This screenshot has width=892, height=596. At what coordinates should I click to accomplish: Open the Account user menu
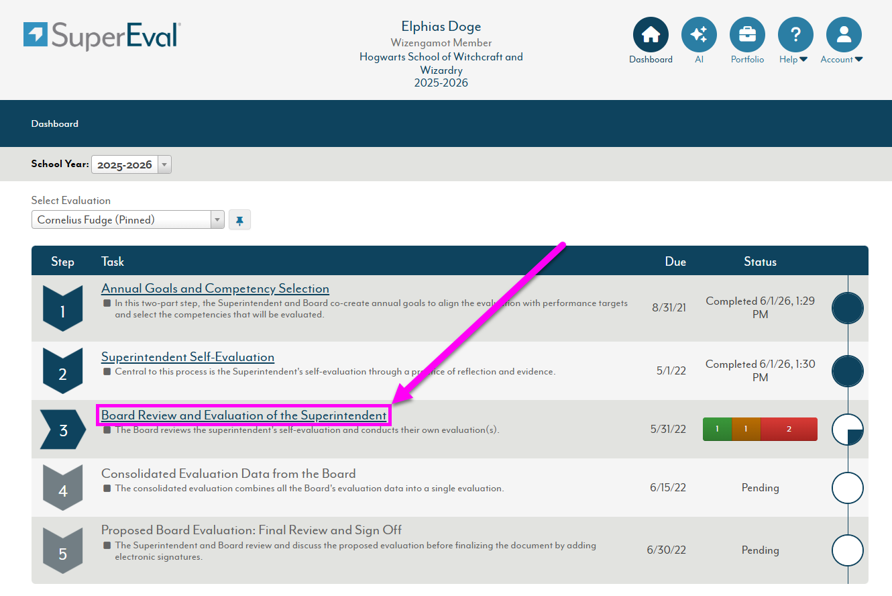[844, 35]
